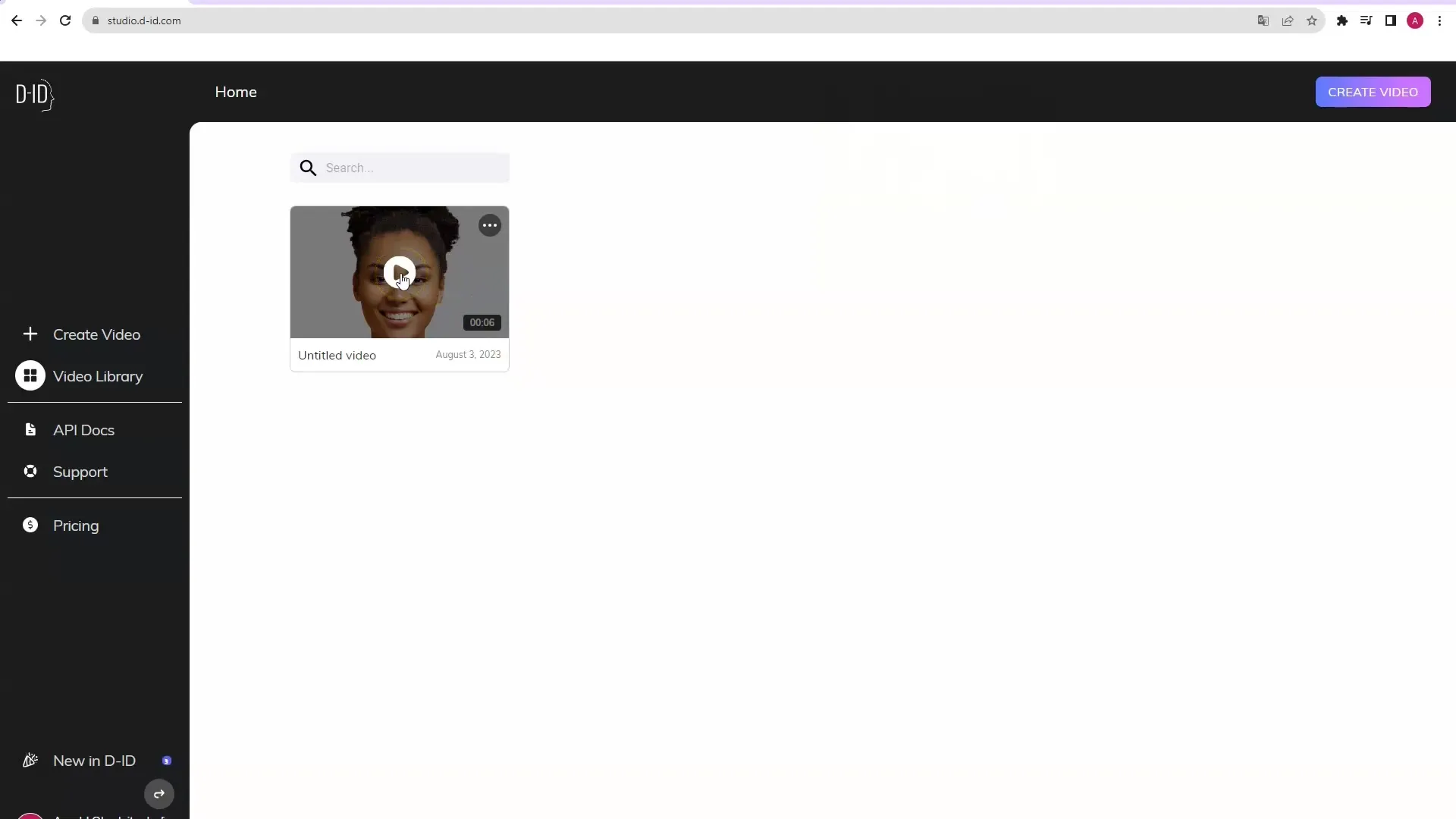Click the Search input field
Screen dimensions: 1456x819
399,167
